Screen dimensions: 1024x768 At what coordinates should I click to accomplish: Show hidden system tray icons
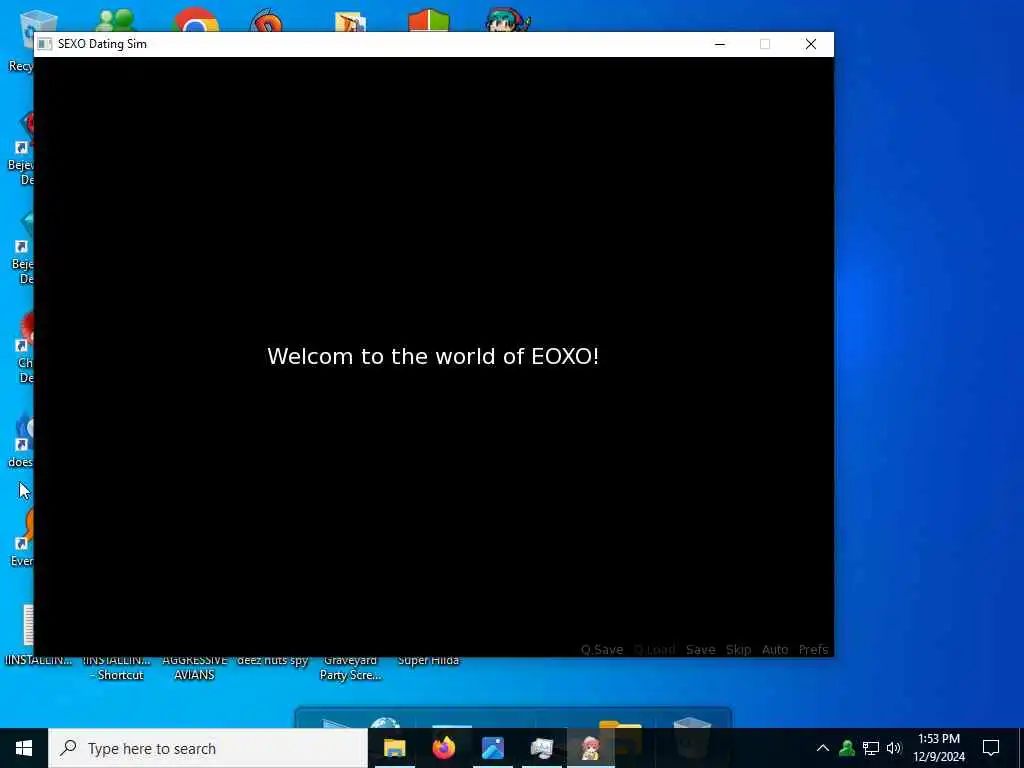823,748
